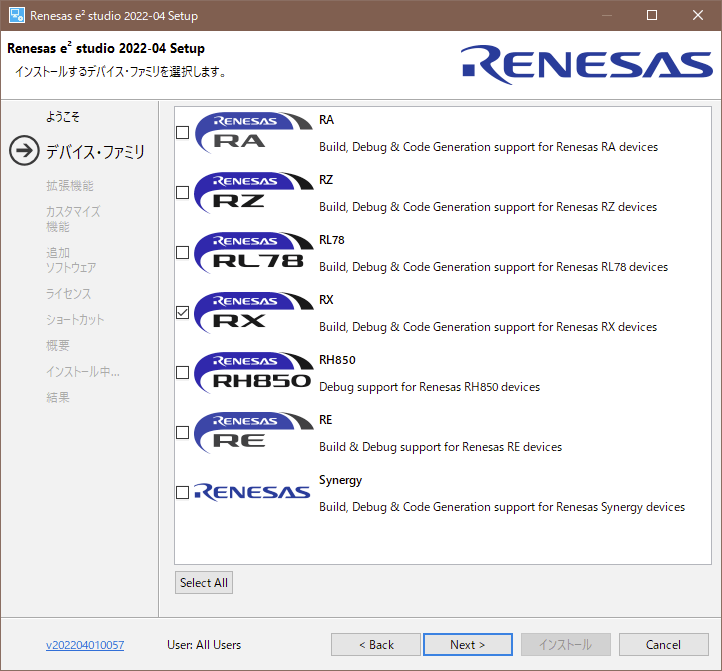The image size is (722, 671).
Task: Select the デバイス・ファミリ step
Action: [x=95, y=152]
